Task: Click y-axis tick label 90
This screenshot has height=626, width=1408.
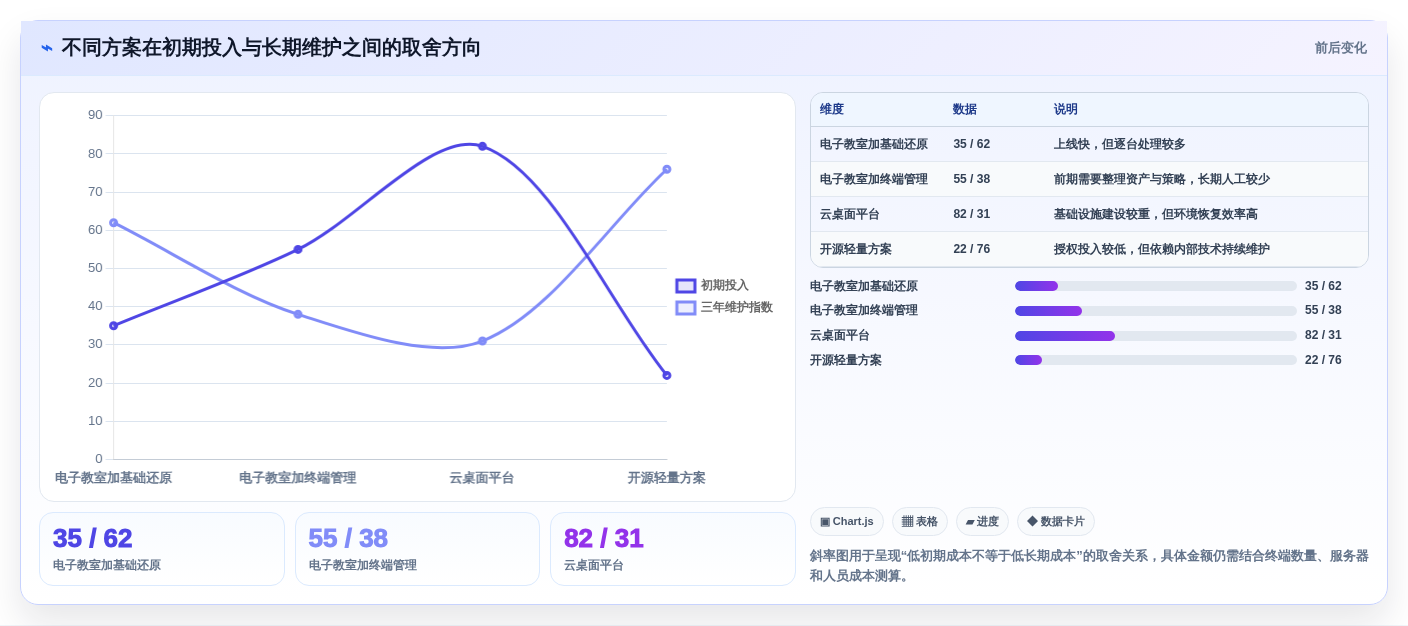Action: [95, 115]
